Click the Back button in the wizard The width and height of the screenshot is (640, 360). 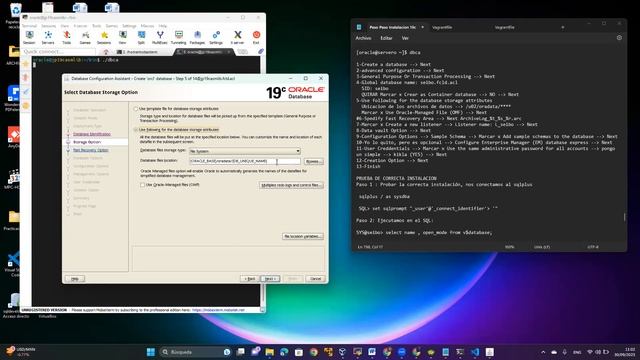pos(249,278)
